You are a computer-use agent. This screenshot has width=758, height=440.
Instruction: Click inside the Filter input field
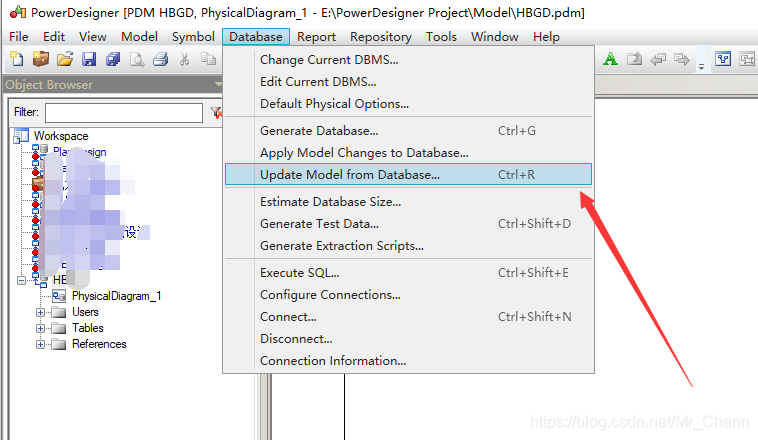pos(124,113)
